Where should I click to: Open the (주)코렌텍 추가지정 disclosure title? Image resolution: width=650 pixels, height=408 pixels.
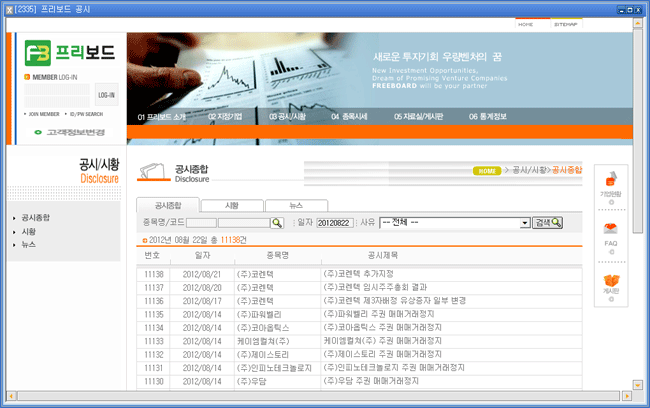point(366,273)
